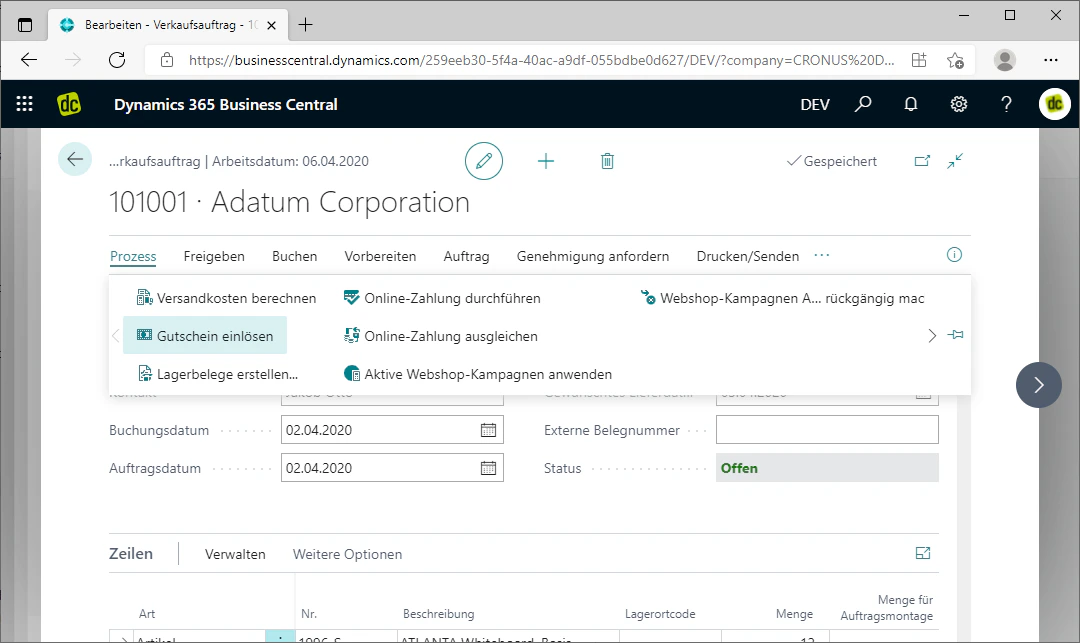Open the Vorbereiten menu

click(380, 256)
